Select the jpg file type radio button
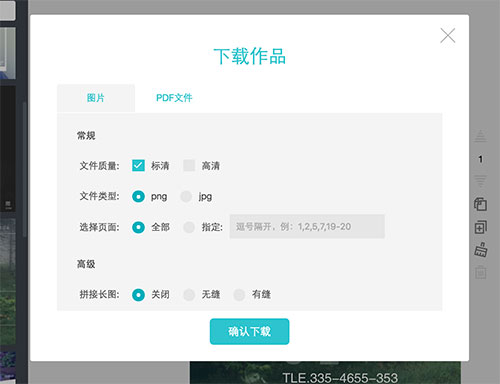The width and height of the screenshot is (500, 384). [x=186, y=196]
